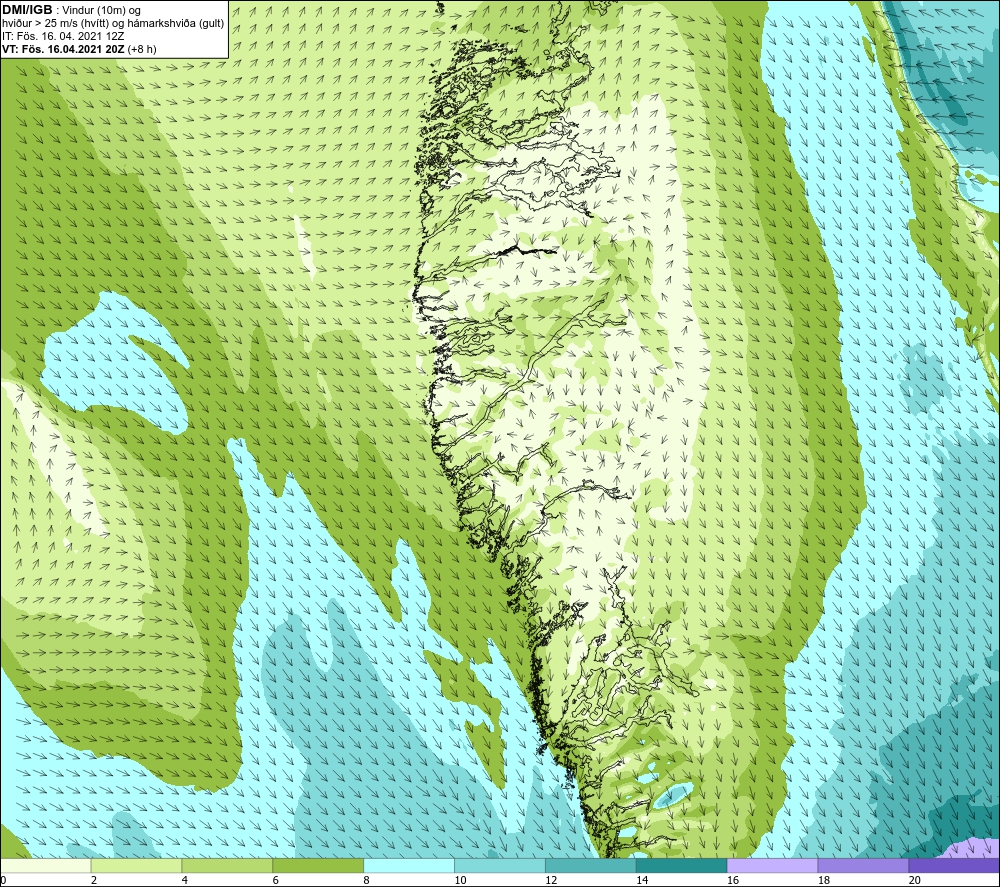This screenshot has height=887, width=1000.
Task: Click the scale label '8'
Action: 367,880
